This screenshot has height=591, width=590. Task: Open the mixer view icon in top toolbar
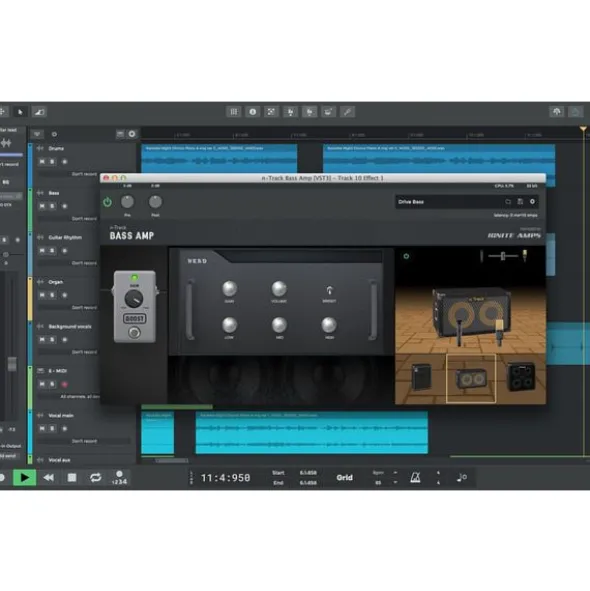point(234,112)
